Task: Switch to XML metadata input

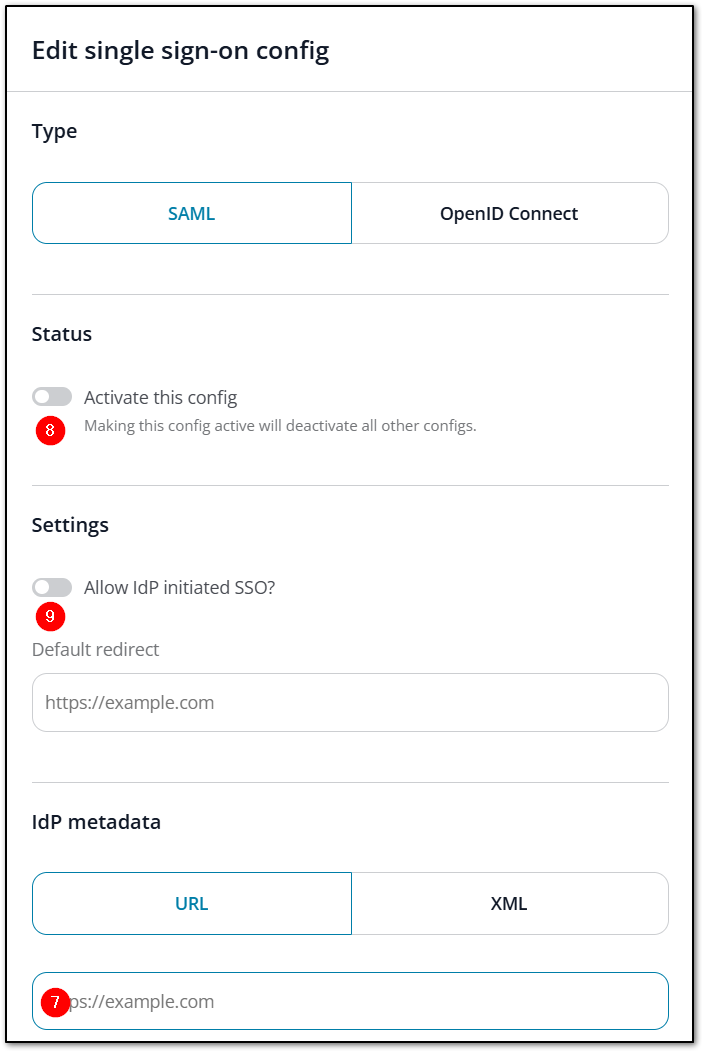Action: (x=510, y=902)
